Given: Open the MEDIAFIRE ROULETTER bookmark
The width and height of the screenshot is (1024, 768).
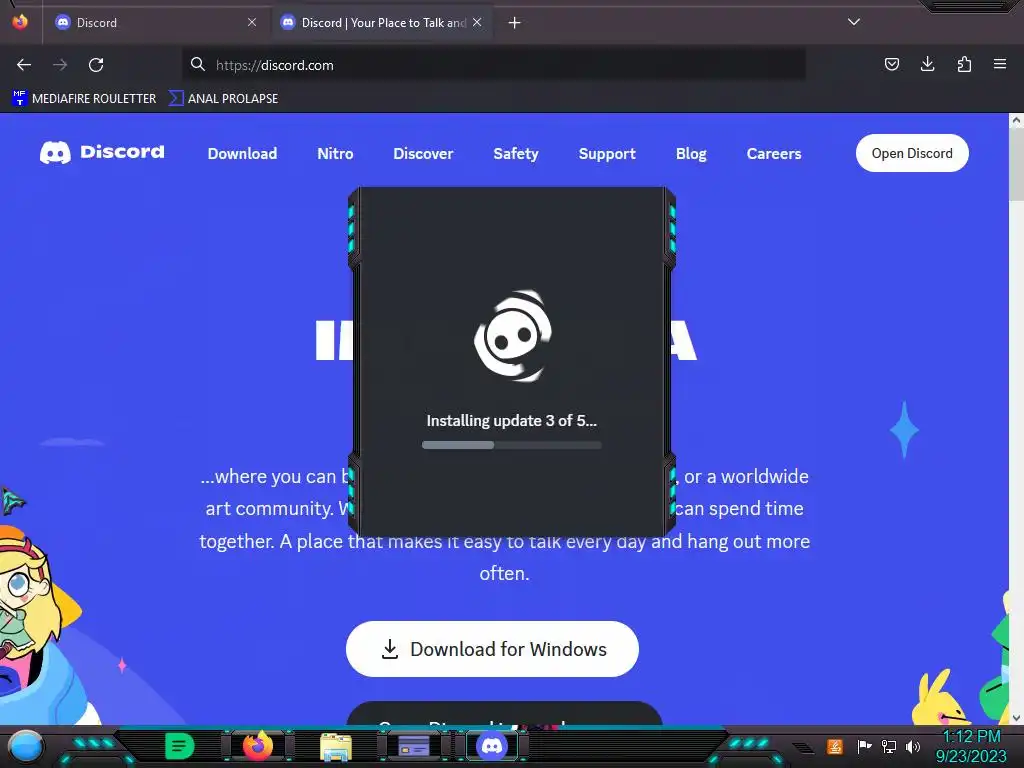Looking at the screenshot, I should (x=84, y=99).
